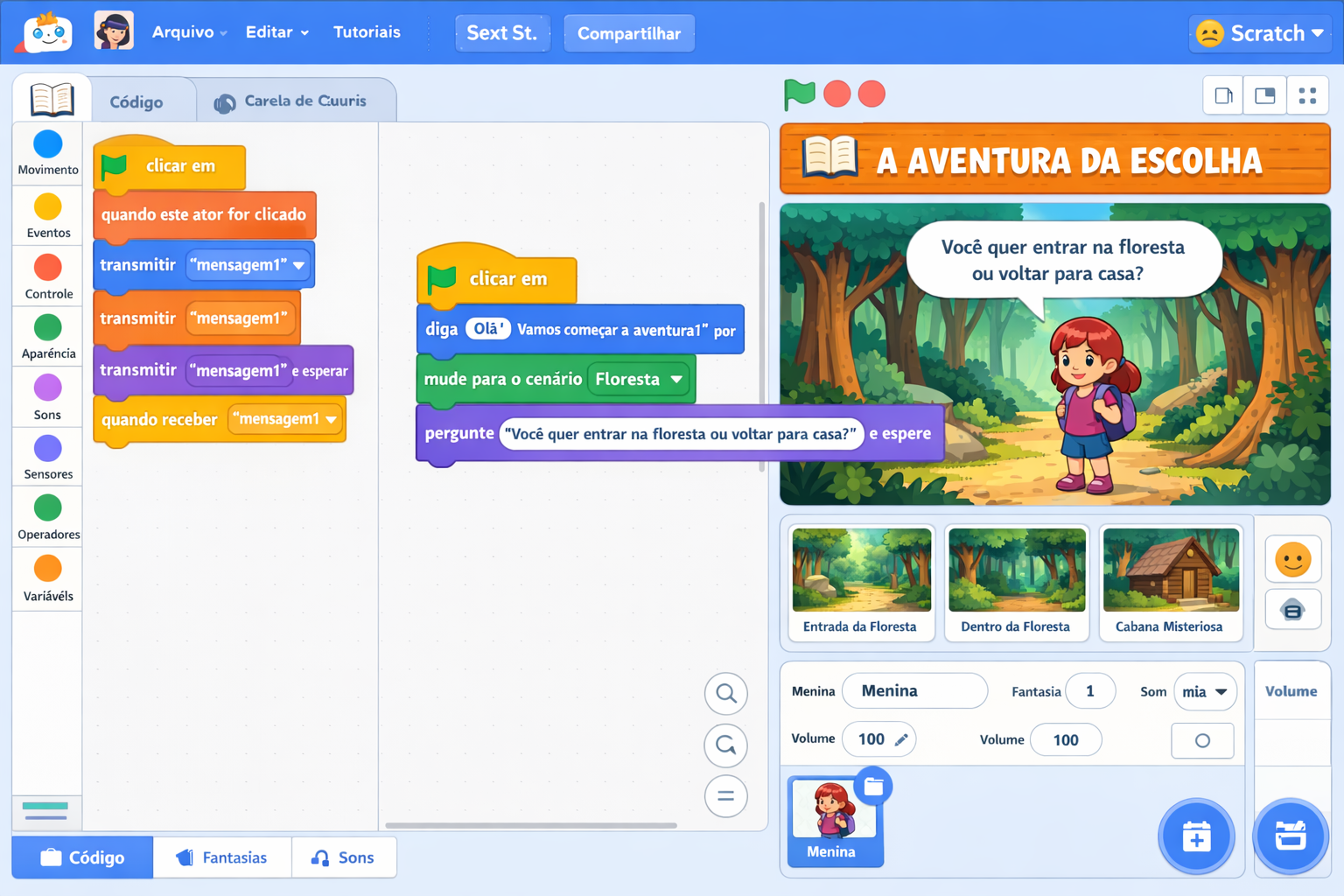This screenshot has height=896, width=1344.
Task: Select the Variáveis block category
Action: tap(47, 578)
